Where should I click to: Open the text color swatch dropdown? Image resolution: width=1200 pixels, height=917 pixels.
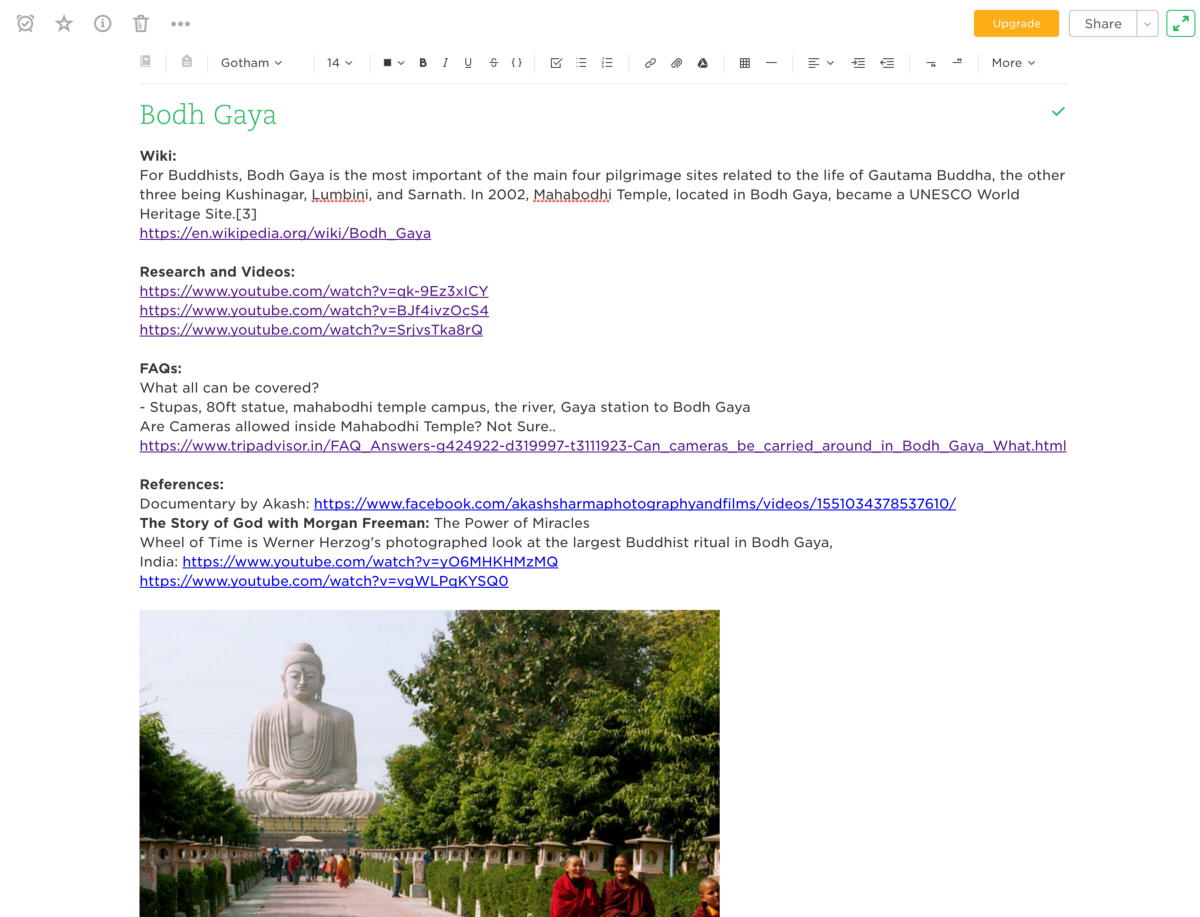pyautogui.click(x=393, y=63)
